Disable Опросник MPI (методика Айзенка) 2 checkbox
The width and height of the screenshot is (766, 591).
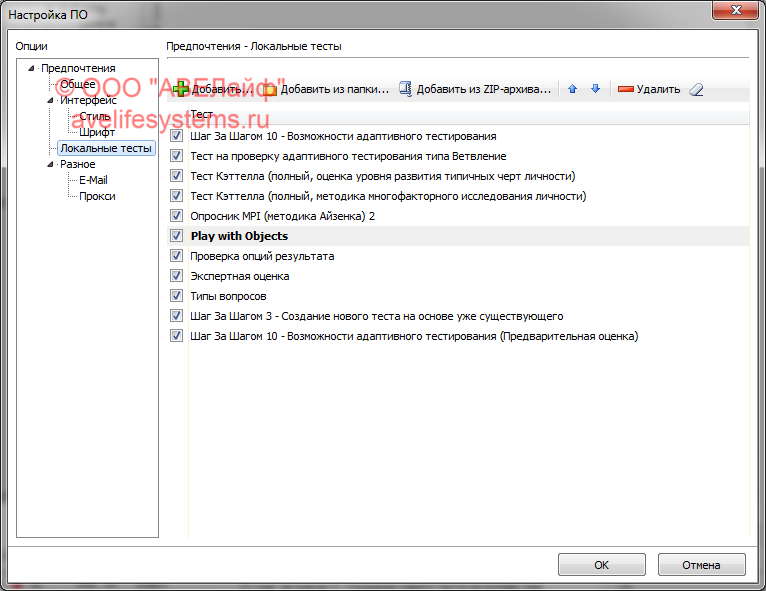coord(177,216)
